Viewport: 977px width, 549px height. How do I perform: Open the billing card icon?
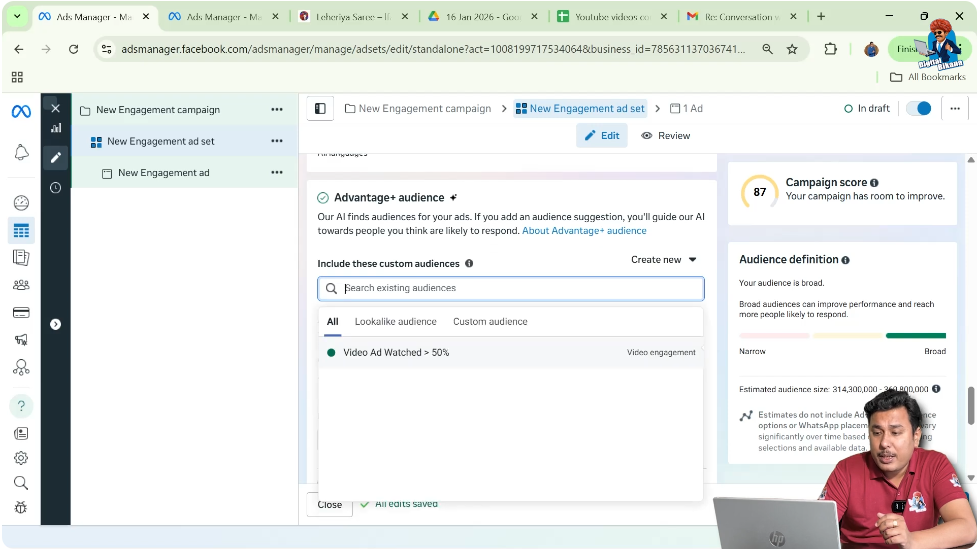(x=21, y=312)
